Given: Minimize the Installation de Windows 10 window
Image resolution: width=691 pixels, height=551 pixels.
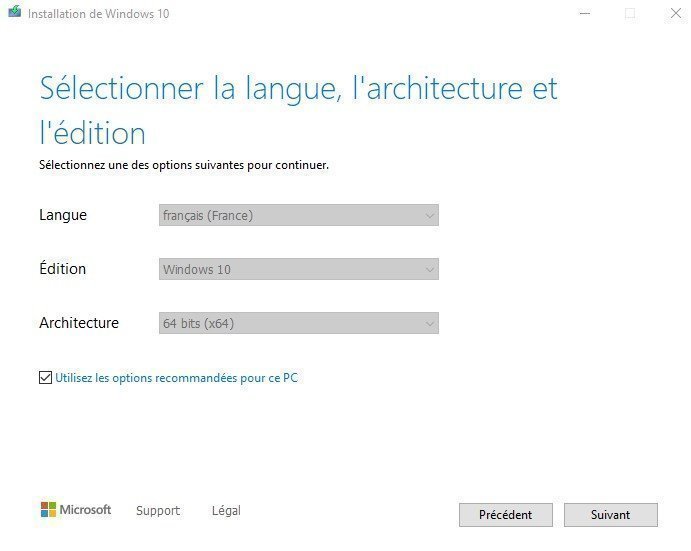Looking at the screenshot, I should 584,13.
